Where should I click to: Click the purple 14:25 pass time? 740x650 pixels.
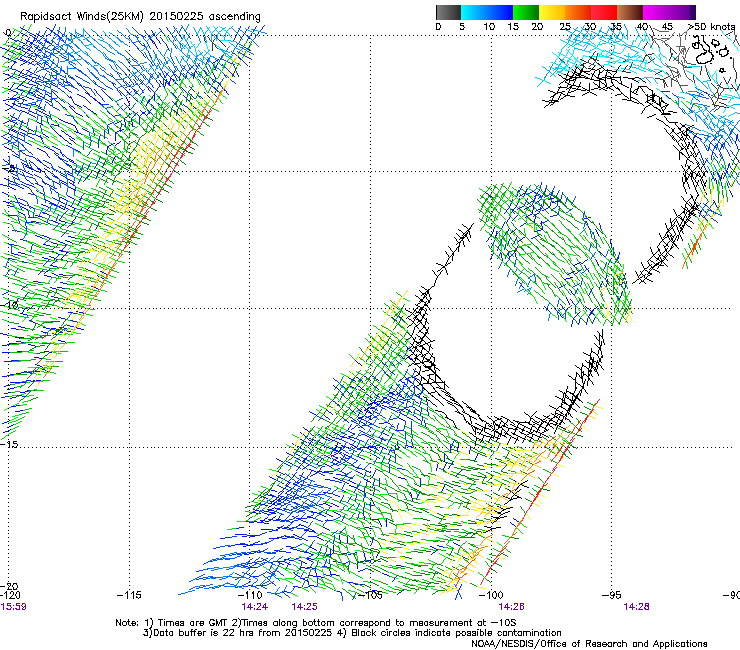(x=304, y=607)
